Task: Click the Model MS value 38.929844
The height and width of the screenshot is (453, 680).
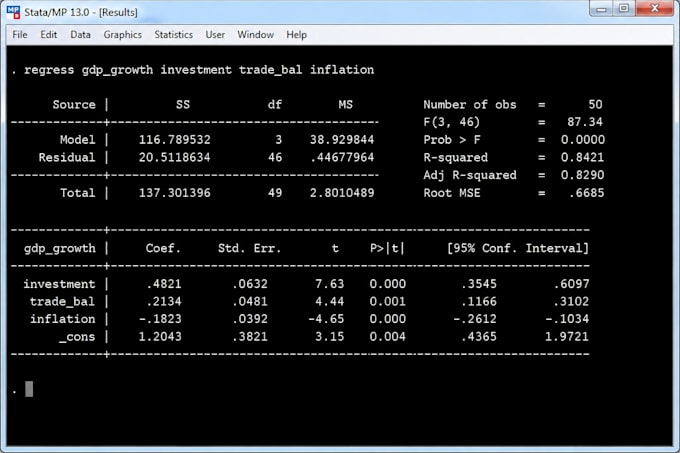Action: tap(342, 140)
